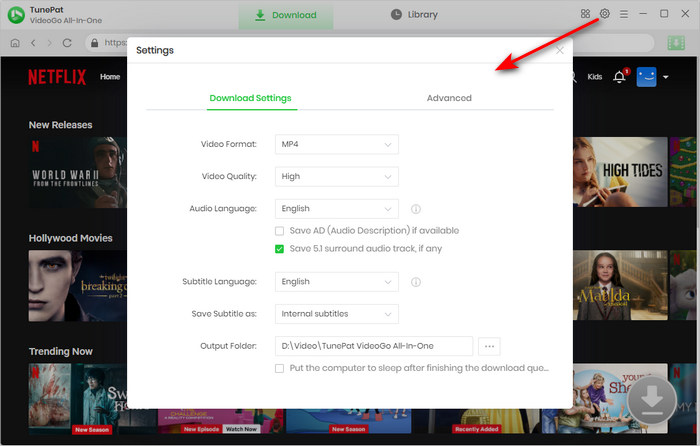The image size is (700, 446).
Task: Enable Save AD (Audio Description) checkbox
Action: point(279,231)
